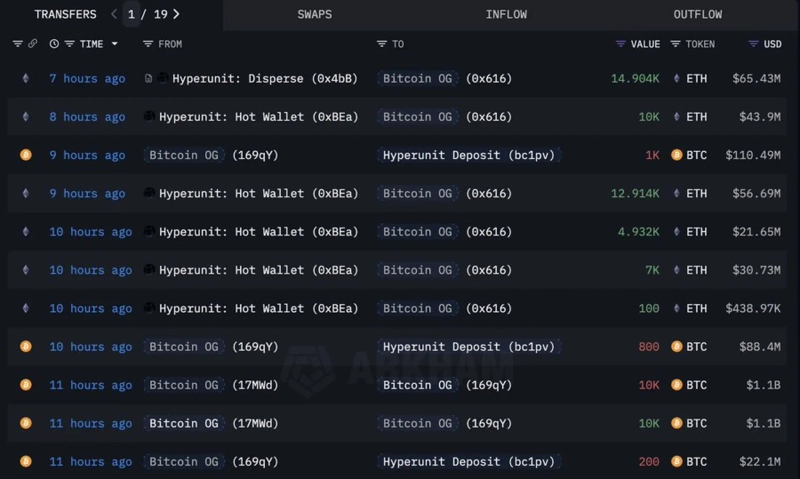This screenshot has height=479, width=800.
Task: Go to next transfers page
Action: click(x=177, y=14)
